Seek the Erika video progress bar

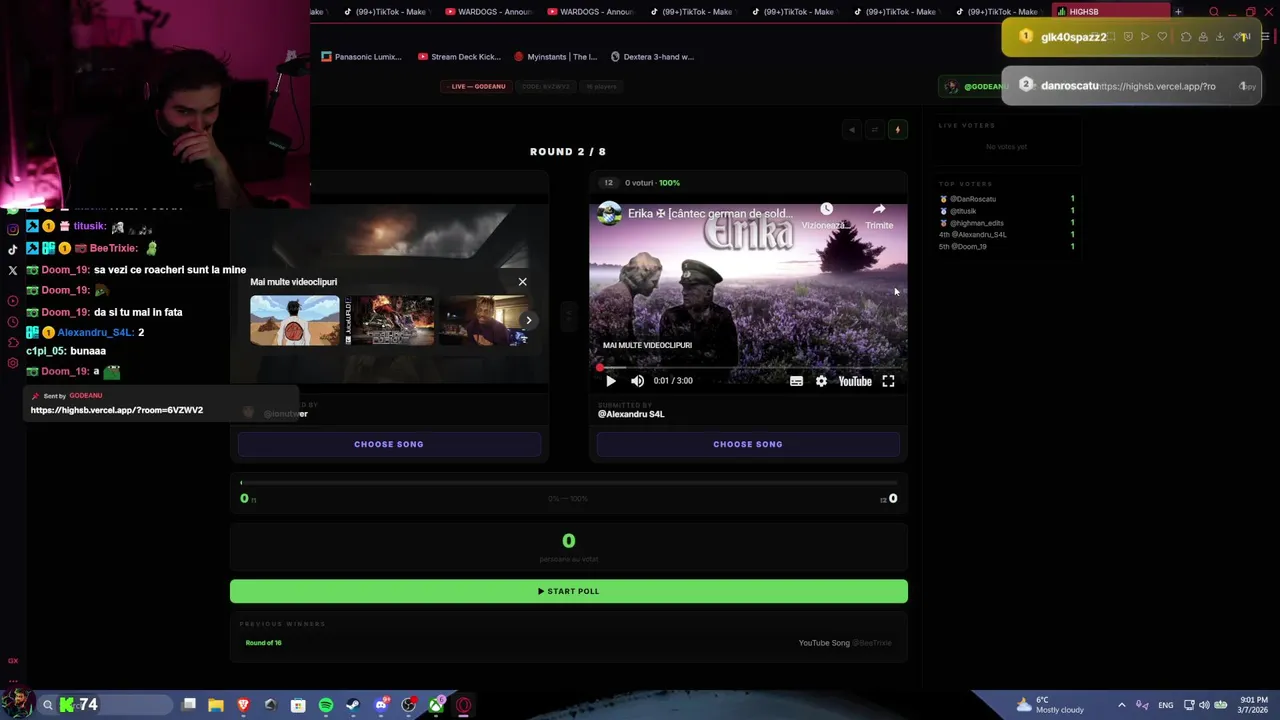tap(748, 367)
